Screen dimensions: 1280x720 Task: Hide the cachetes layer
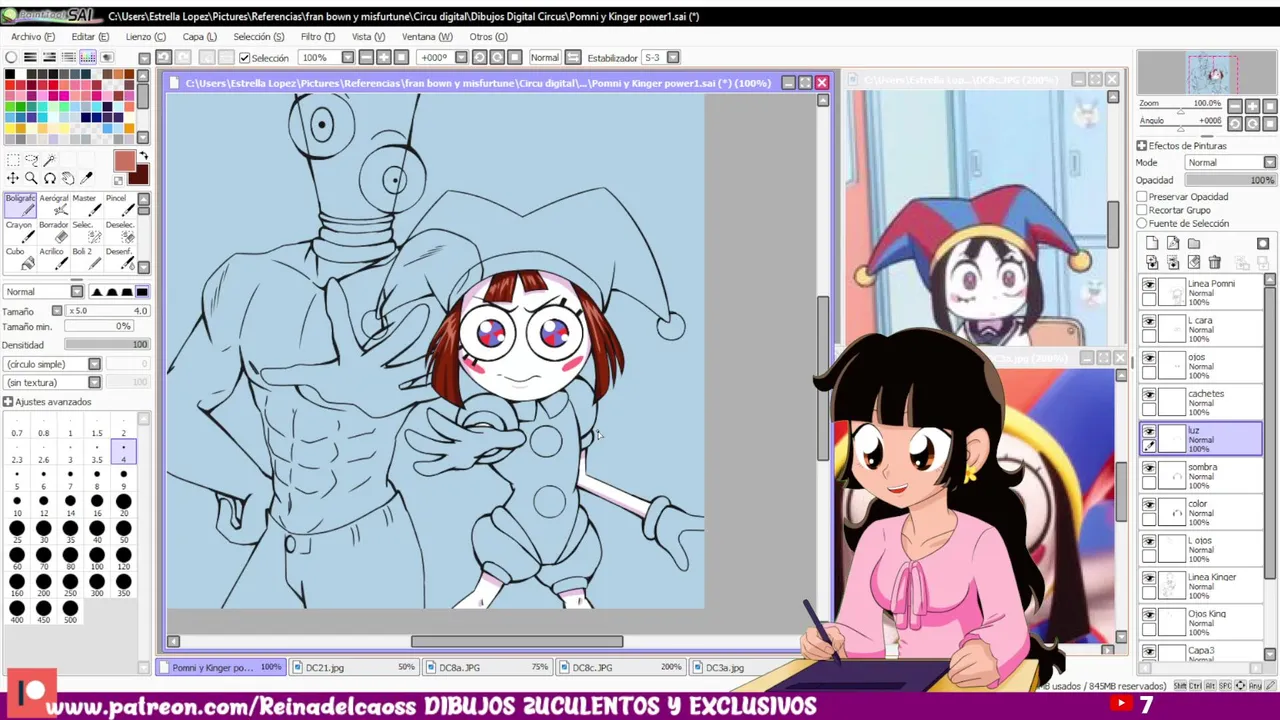click(1149, 395)
